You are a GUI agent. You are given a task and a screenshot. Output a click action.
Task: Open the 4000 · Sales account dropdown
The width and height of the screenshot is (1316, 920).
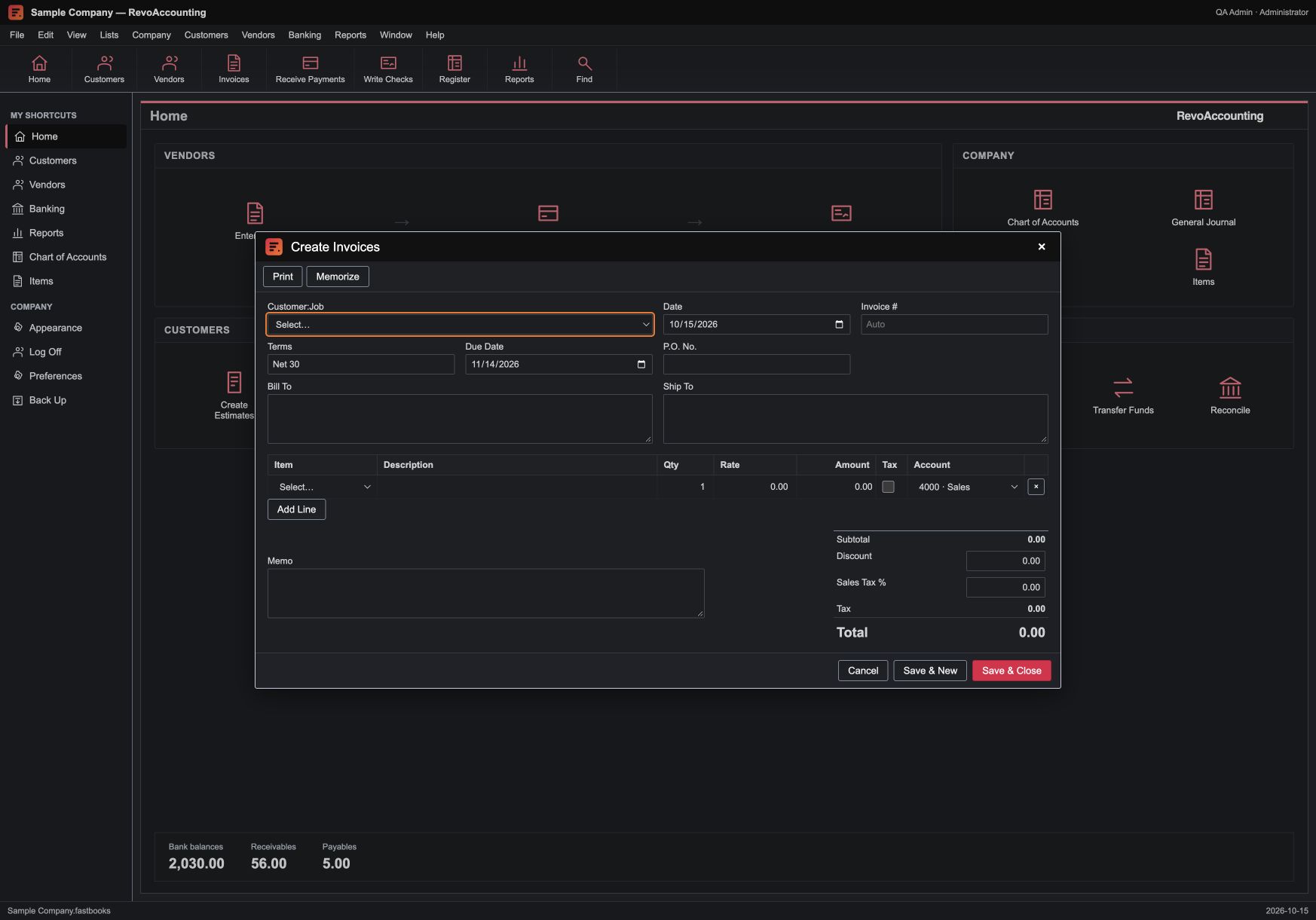(967, 487)
